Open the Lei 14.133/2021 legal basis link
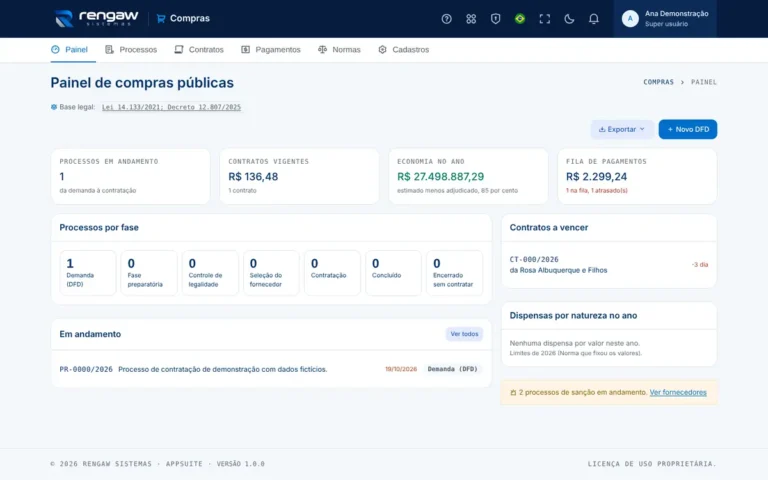The height and width of the screenshot is (480, 768). click(171, 107)
